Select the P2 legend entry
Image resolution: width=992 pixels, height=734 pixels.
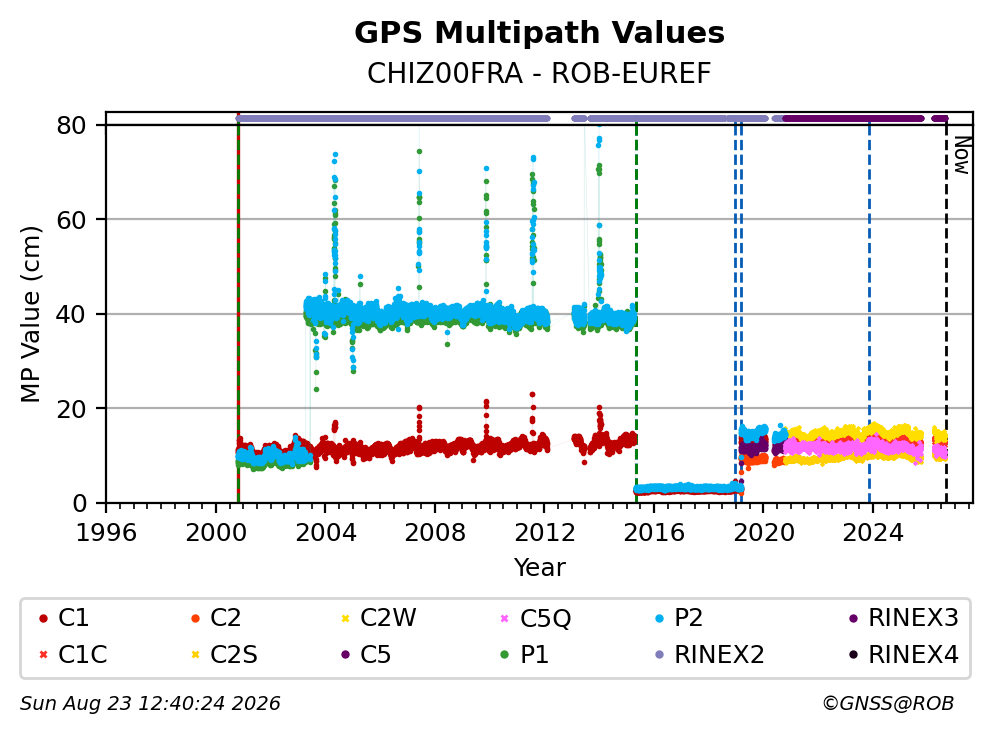coord(679,618)
